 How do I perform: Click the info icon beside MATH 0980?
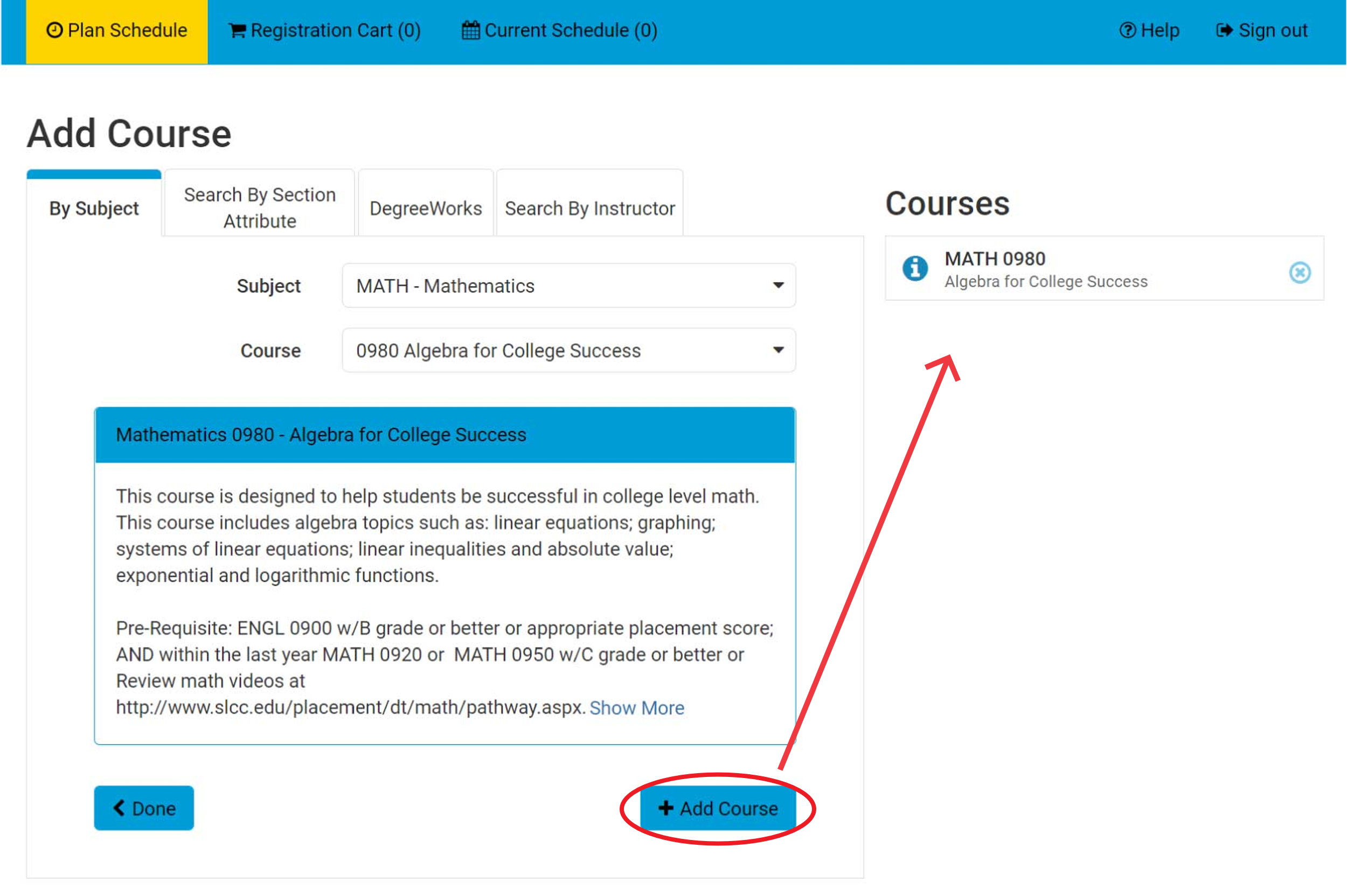tap(914, 268)
